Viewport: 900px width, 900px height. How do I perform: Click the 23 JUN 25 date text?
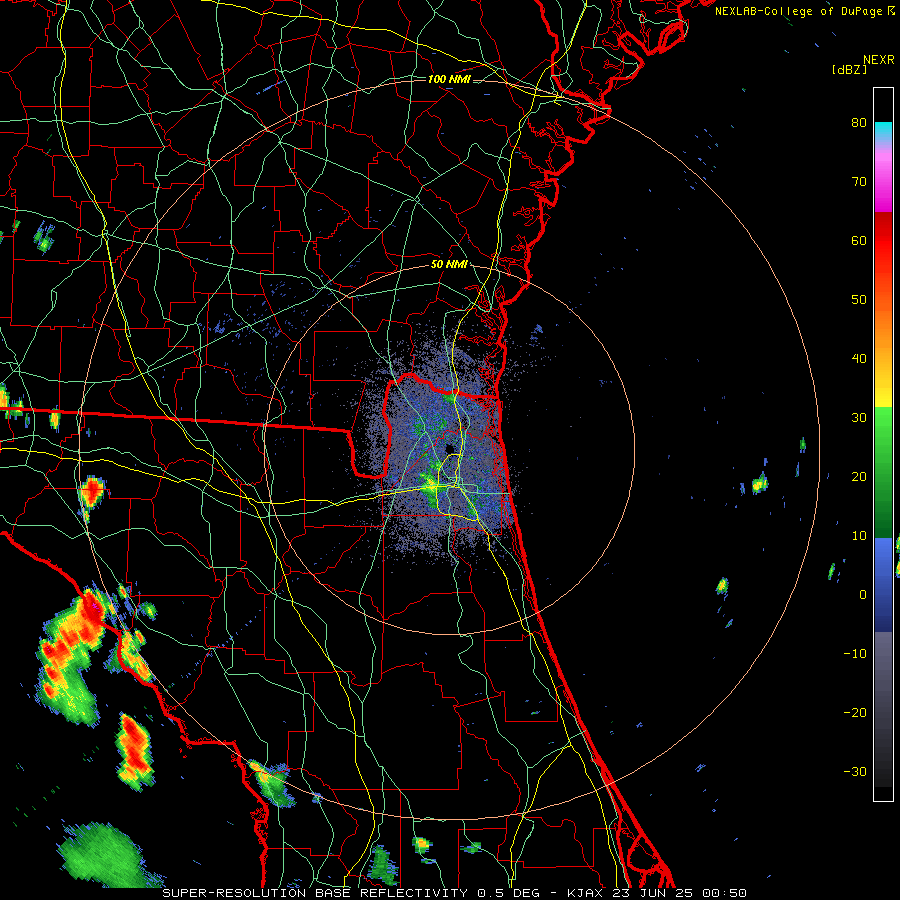[x=655, y=893]
